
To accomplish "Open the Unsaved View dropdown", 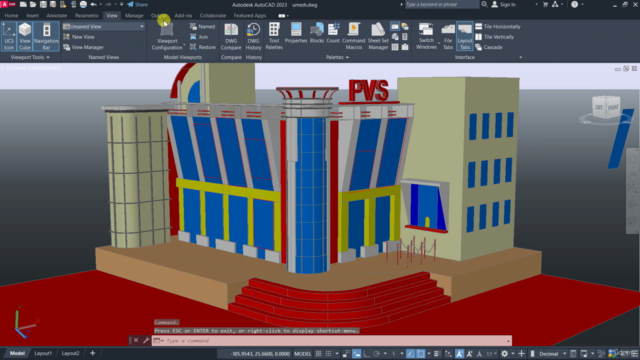I will [104, 27].
